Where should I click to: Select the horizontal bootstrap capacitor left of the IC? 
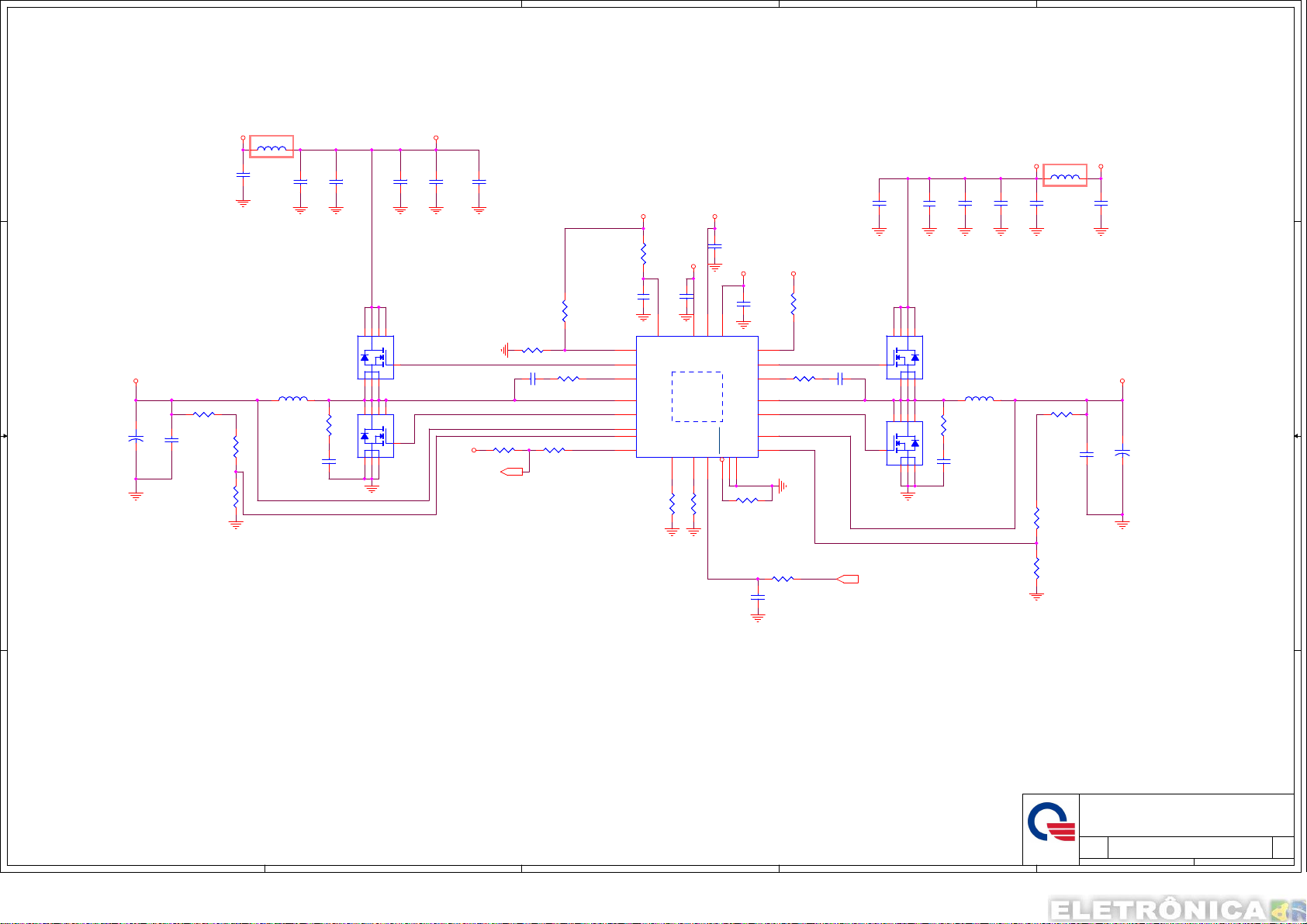(533, 379)
